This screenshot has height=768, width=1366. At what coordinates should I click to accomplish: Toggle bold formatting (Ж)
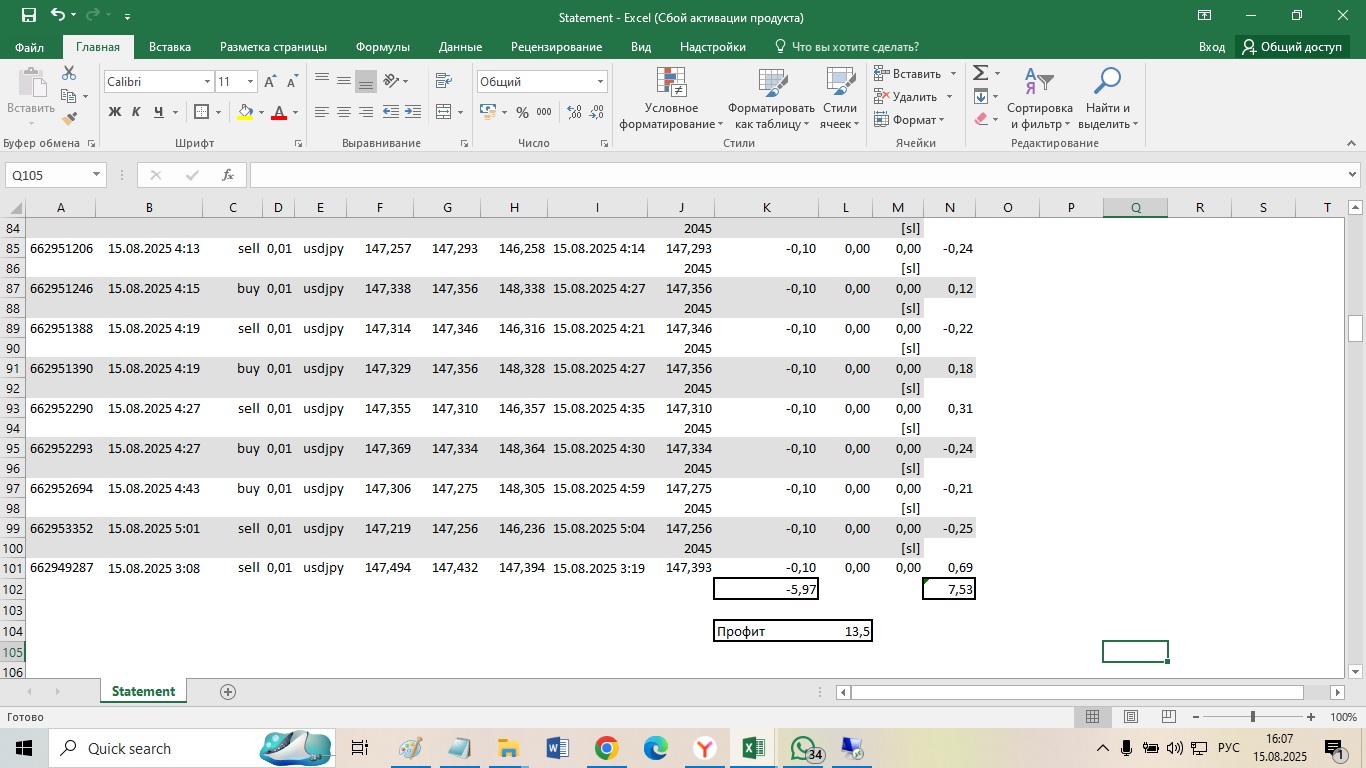(x=114, y=112)
